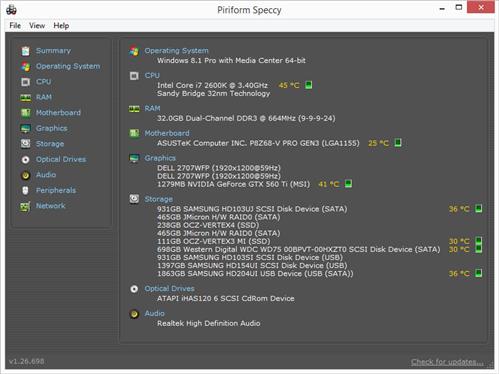This screenshot has height=374, width=499.
Task: Click the Optical Drives heading link in the summary
Action: 169,289
